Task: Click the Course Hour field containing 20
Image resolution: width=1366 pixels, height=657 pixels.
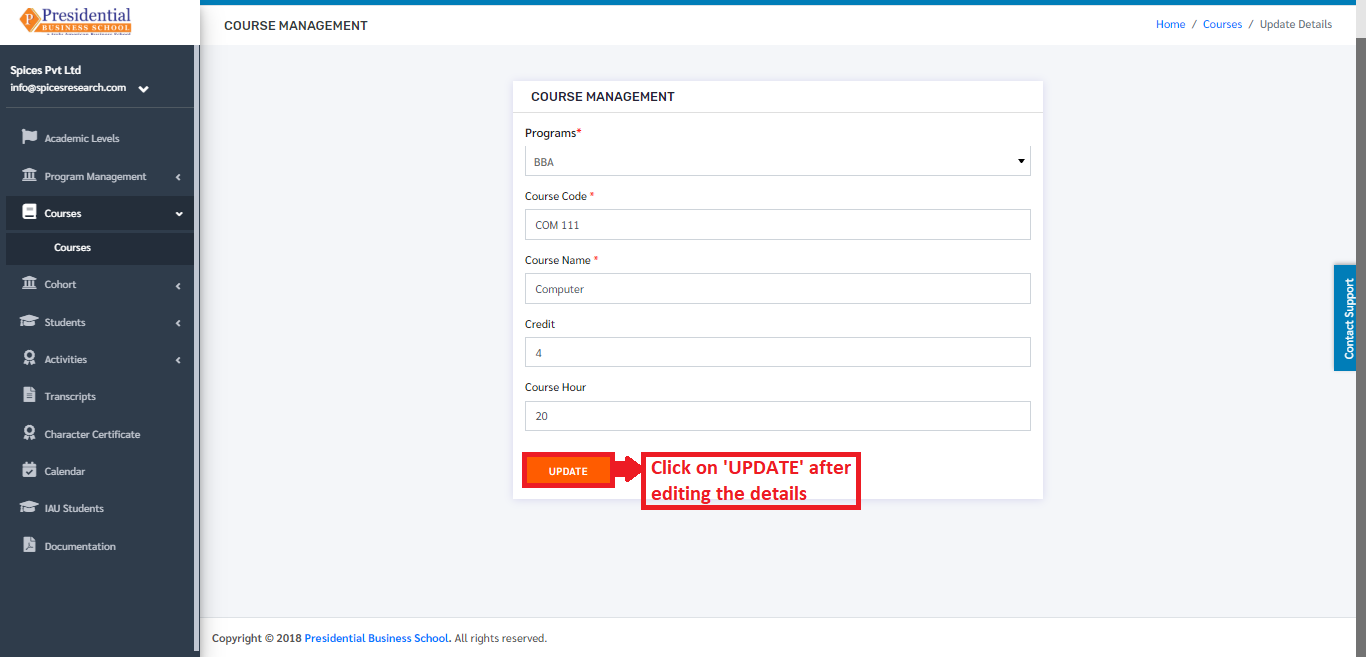Action: [x=777, y=416]
